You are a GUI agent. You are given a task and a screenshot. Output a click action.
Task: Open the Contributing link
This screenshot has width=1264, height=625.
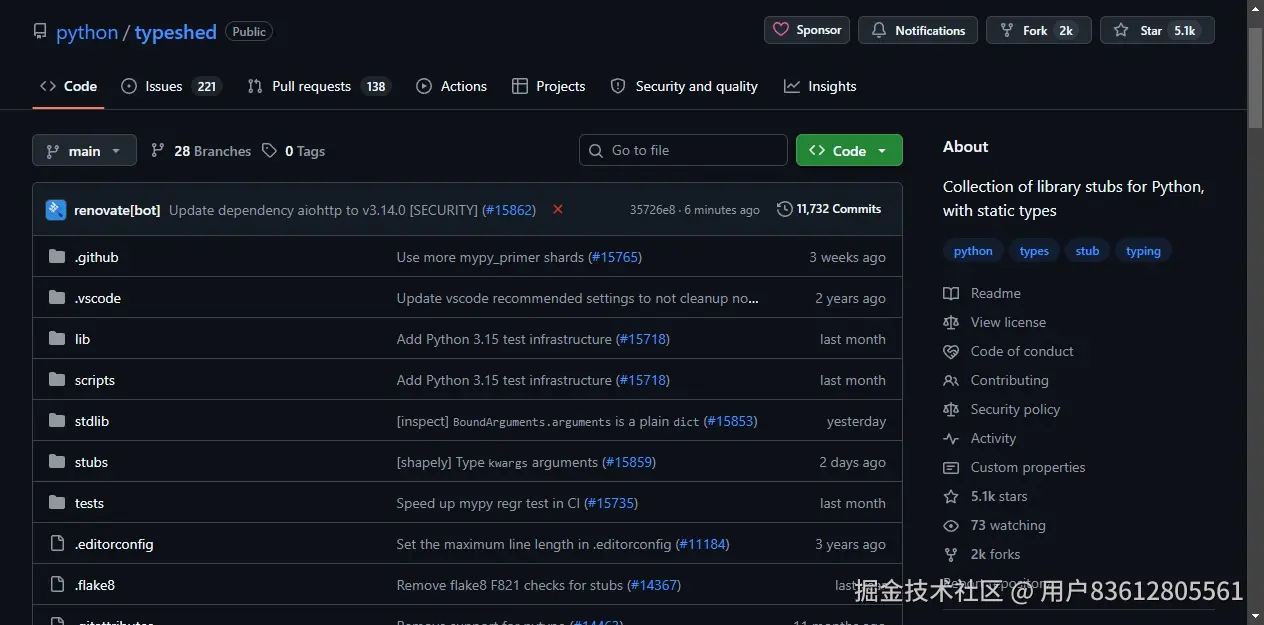click(1009, 380)
